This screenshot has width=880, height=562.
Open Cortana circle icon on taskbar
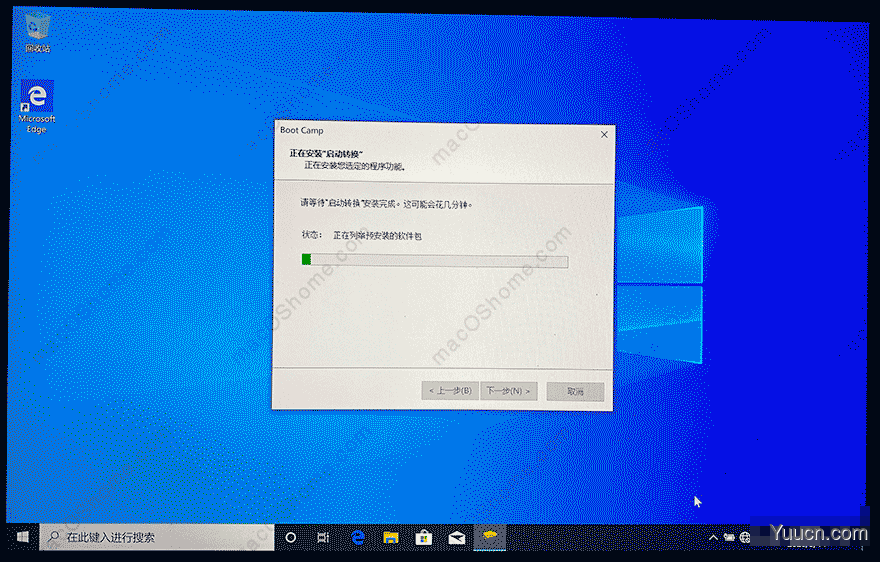(291, 537)
